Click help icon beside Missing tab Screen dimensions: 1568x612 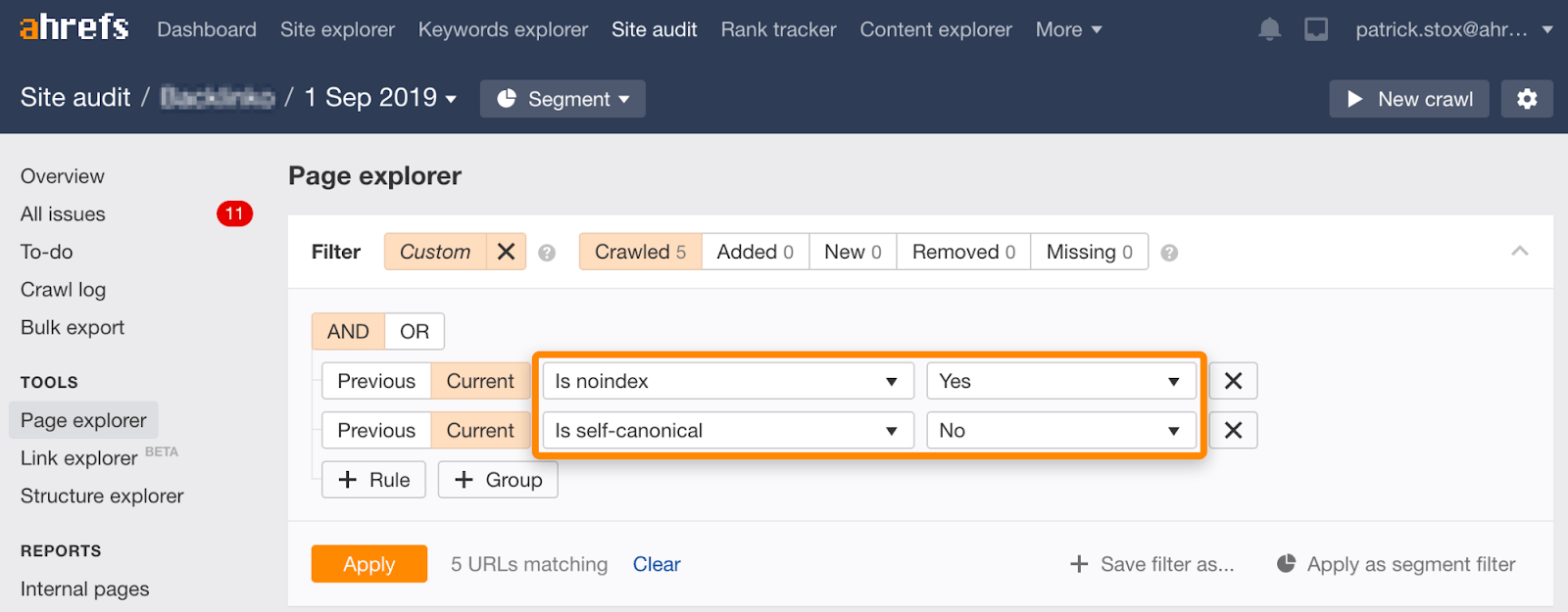[1169, 253]
